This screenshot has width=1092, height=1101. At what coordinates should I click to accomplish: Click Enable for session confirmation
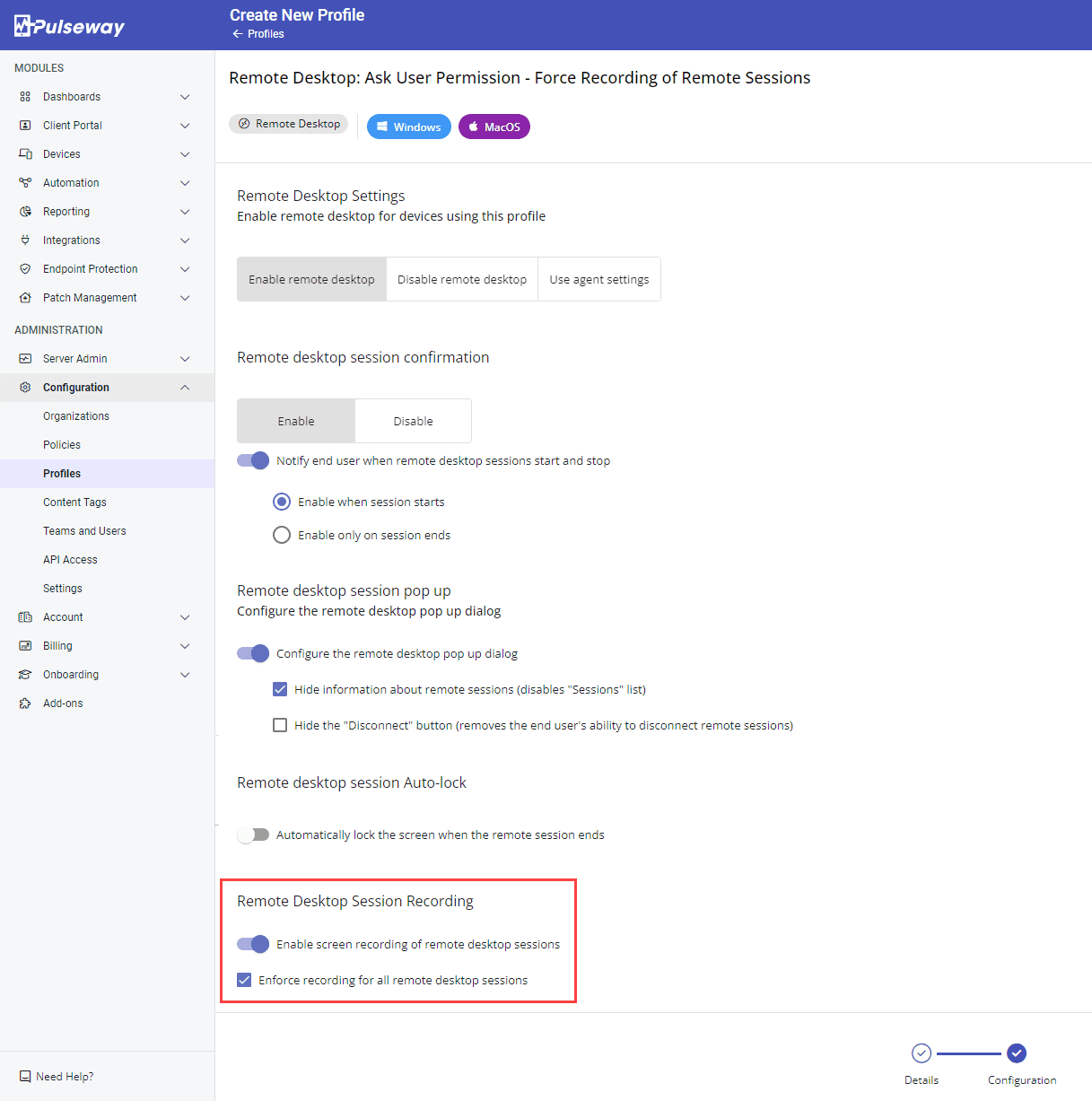296,421
